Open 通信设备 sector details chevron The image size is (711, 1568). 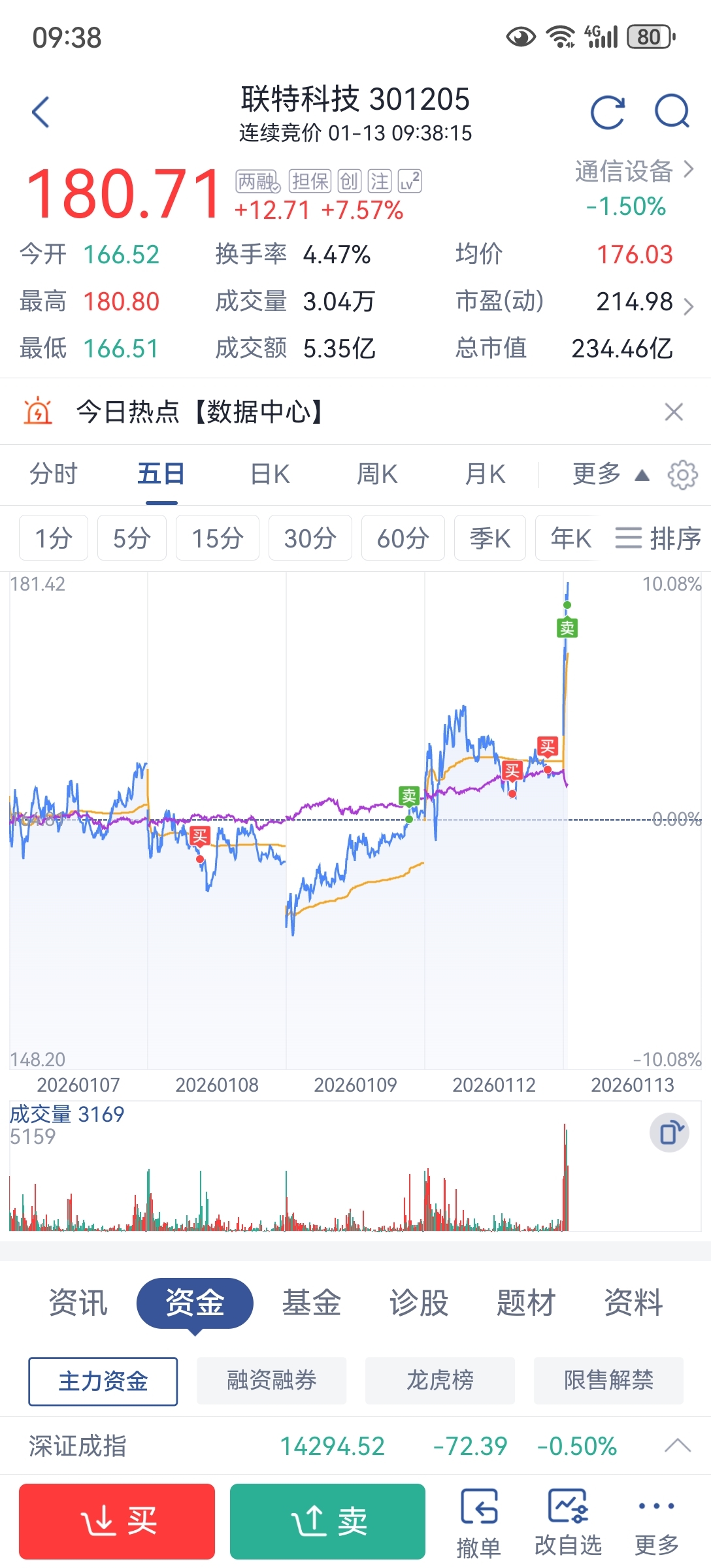[x=688, y=170]
